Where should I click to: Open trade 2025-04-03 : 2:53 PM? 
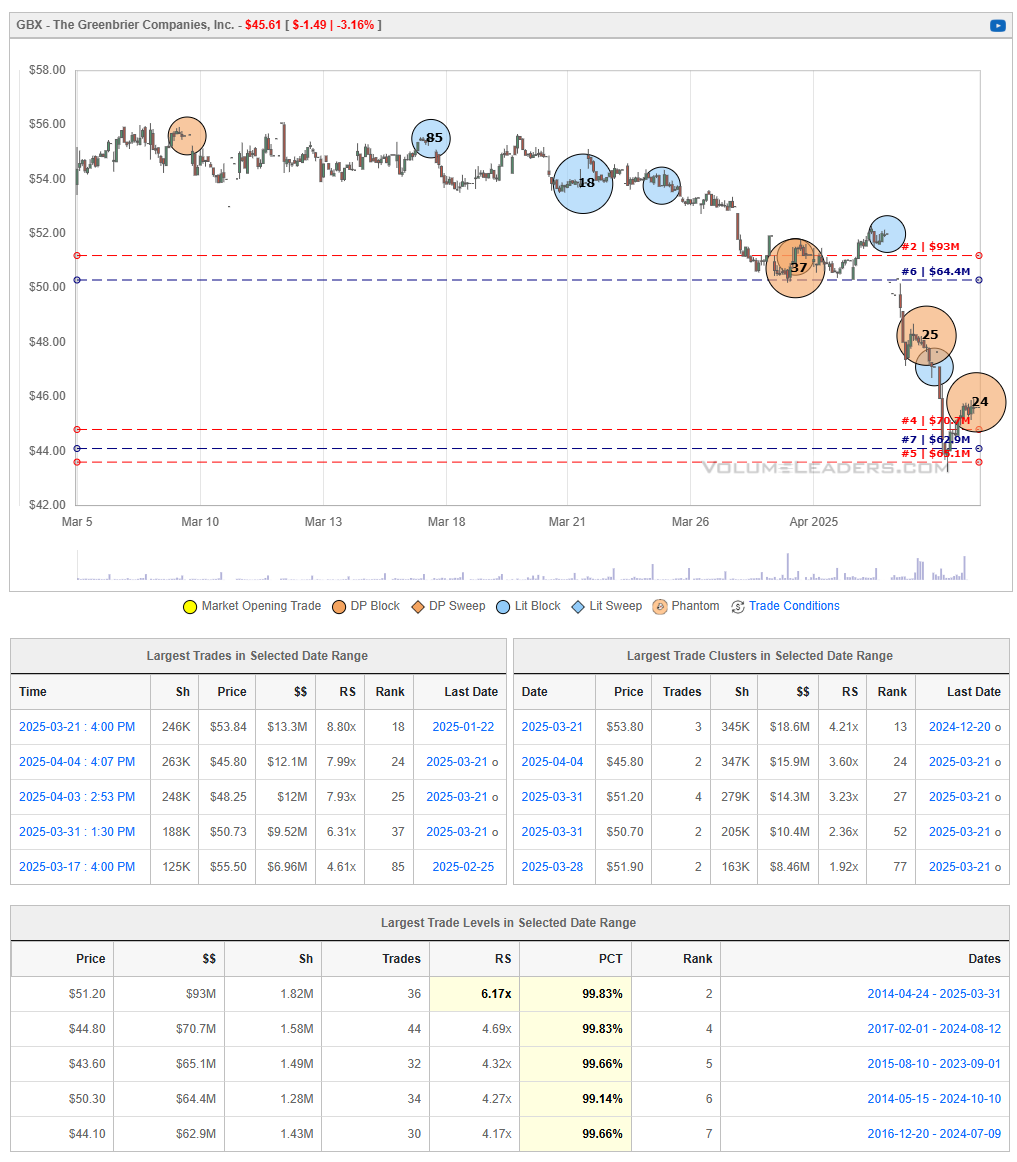point(77,797)
